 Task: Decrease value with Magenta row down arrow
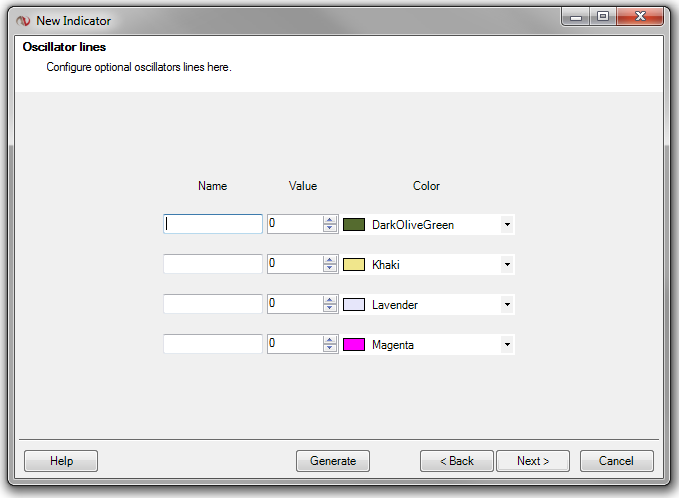tap(330, 348)
